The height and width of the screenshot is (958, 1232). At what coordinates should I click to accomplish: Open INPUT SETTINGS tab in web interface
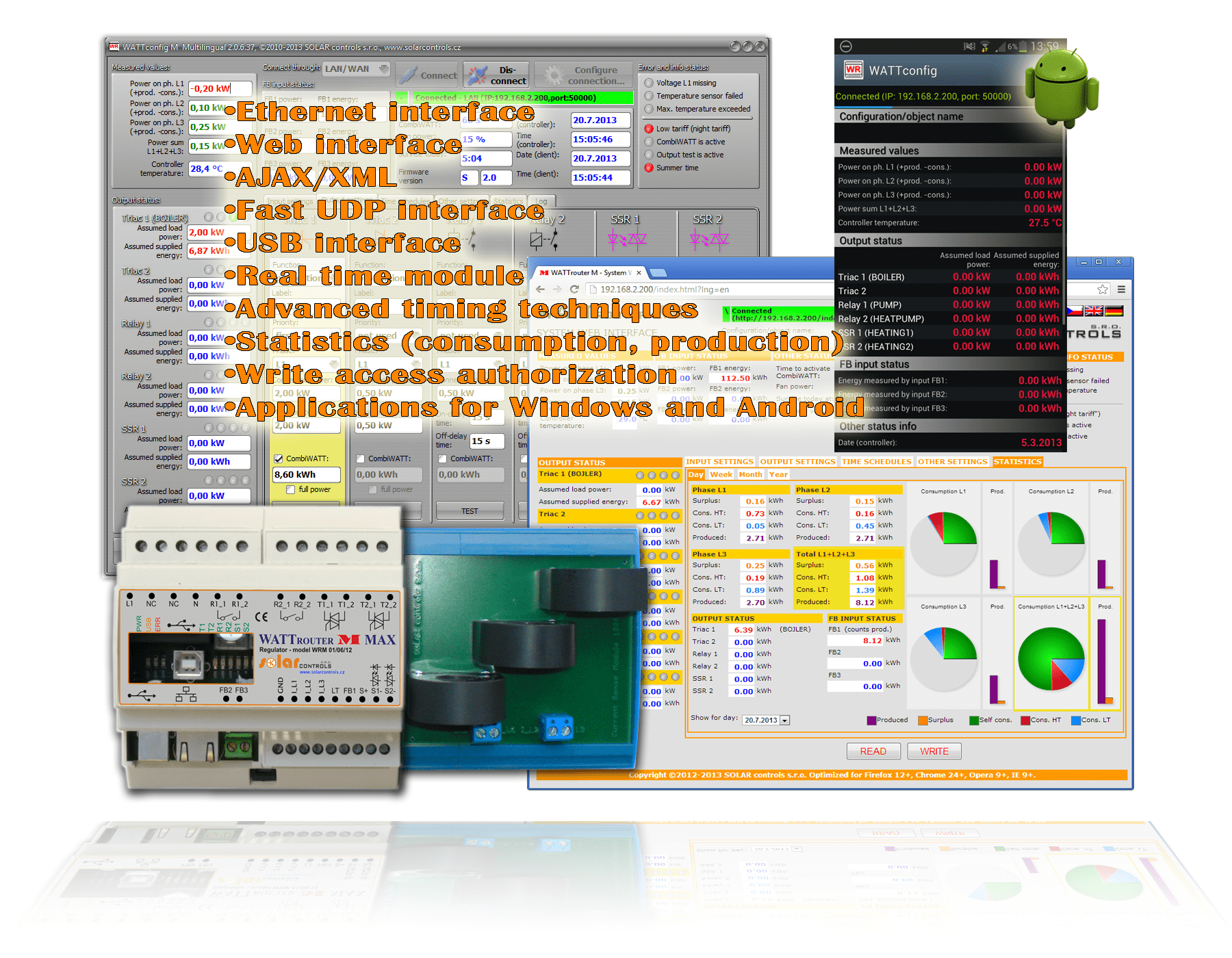(x=719, y=462)
